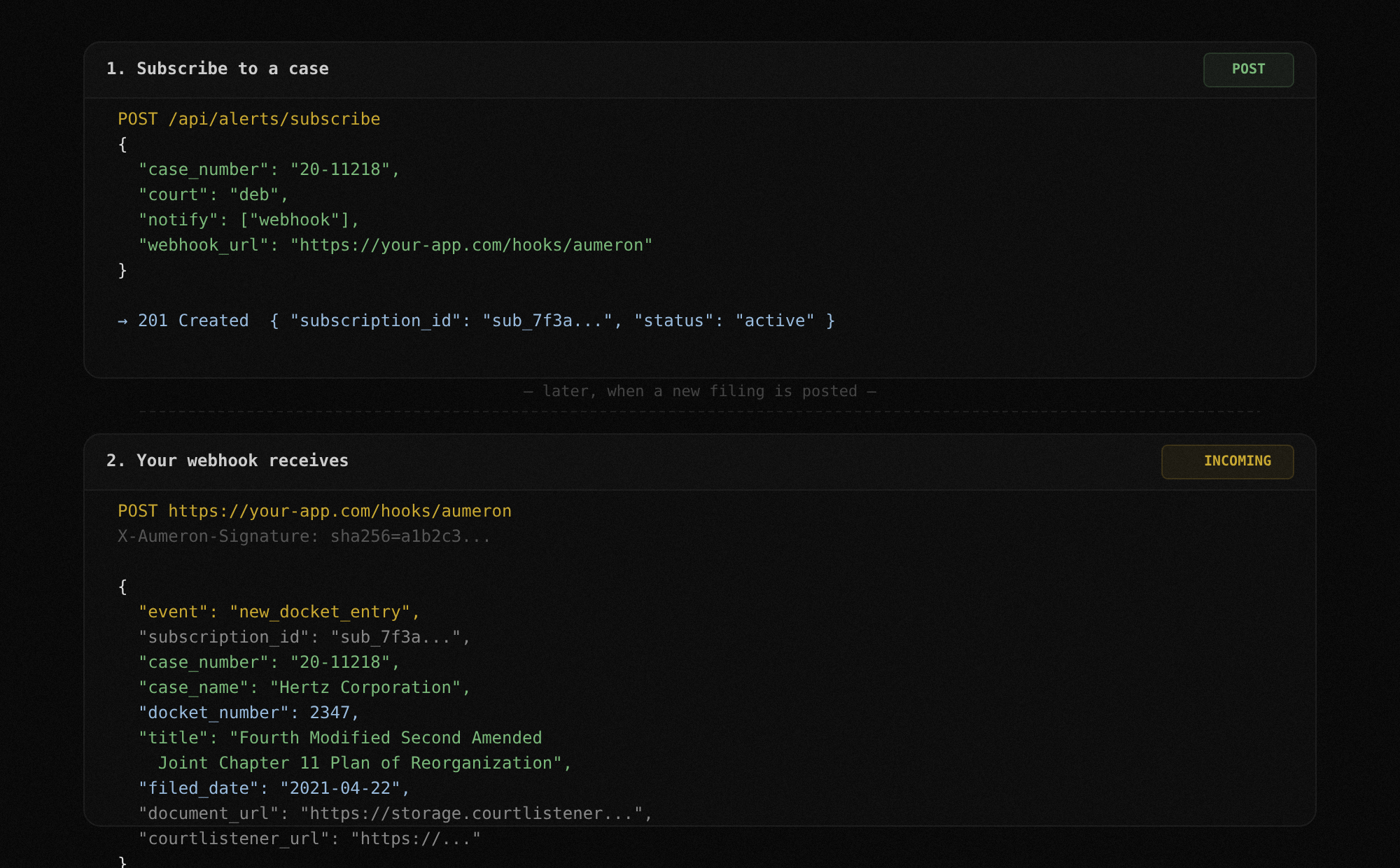Click the "filed_date": "2021-04-22" line
Screen dimensions: 1400x868
pyautogui.click(x=274, y=788)
